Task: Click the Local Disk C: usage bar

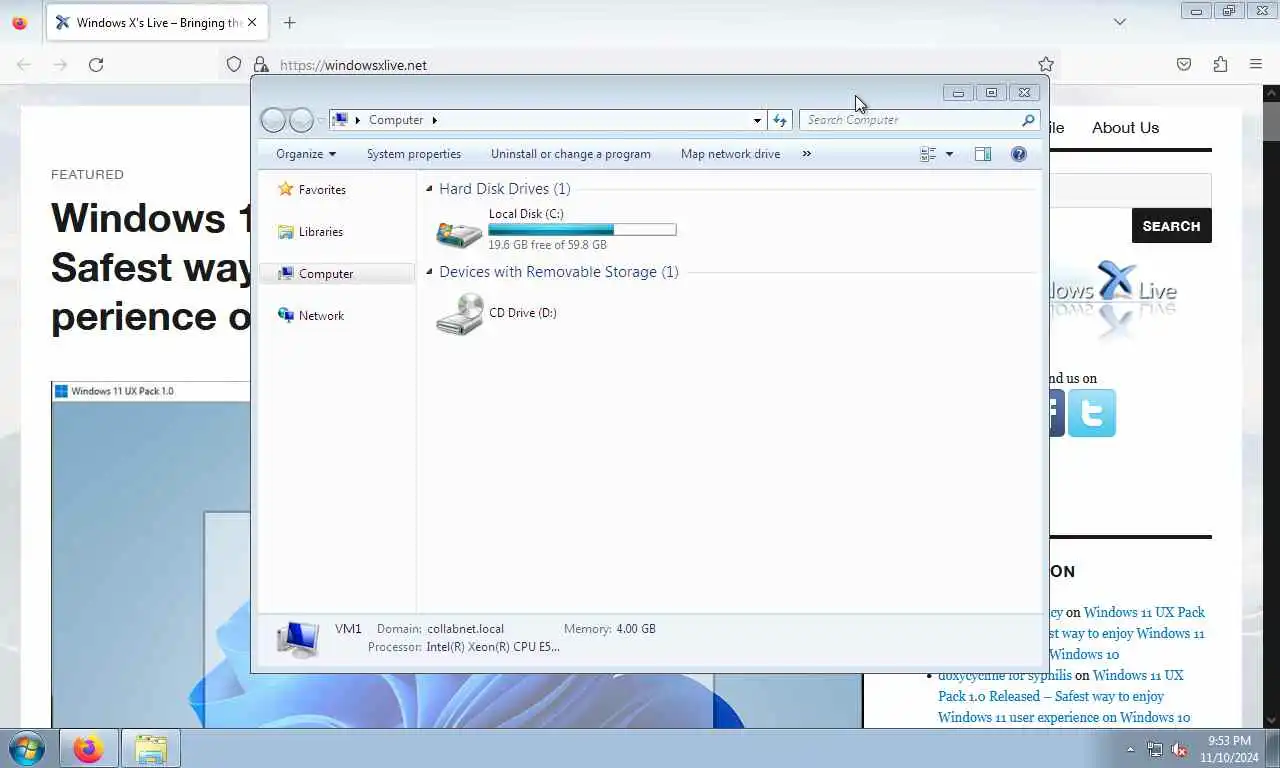Action: (582, 229)
